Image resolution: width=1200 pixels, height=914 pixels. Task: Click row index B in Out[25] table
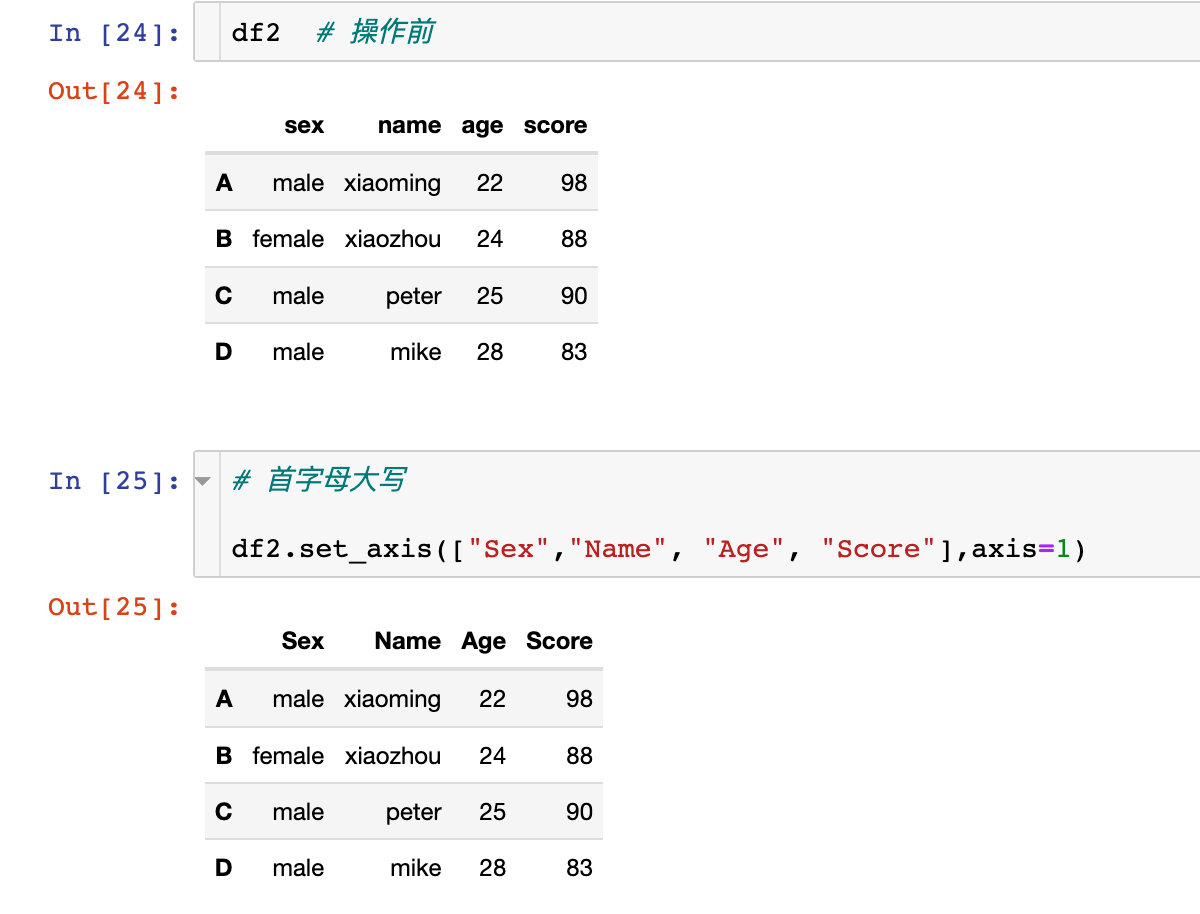[224, 756]
